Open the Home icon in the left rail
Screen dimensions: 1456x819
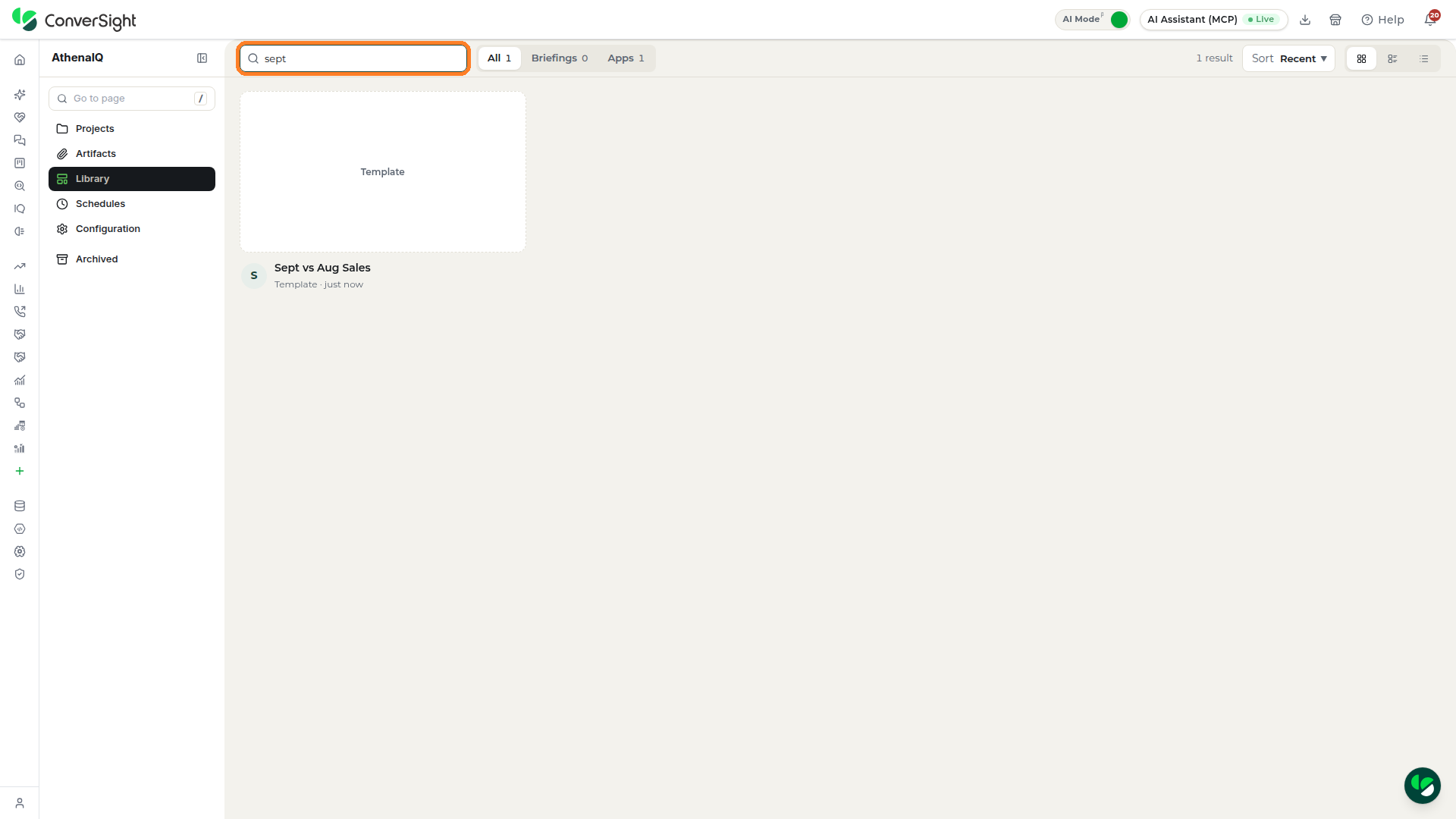tap(20, 60)
